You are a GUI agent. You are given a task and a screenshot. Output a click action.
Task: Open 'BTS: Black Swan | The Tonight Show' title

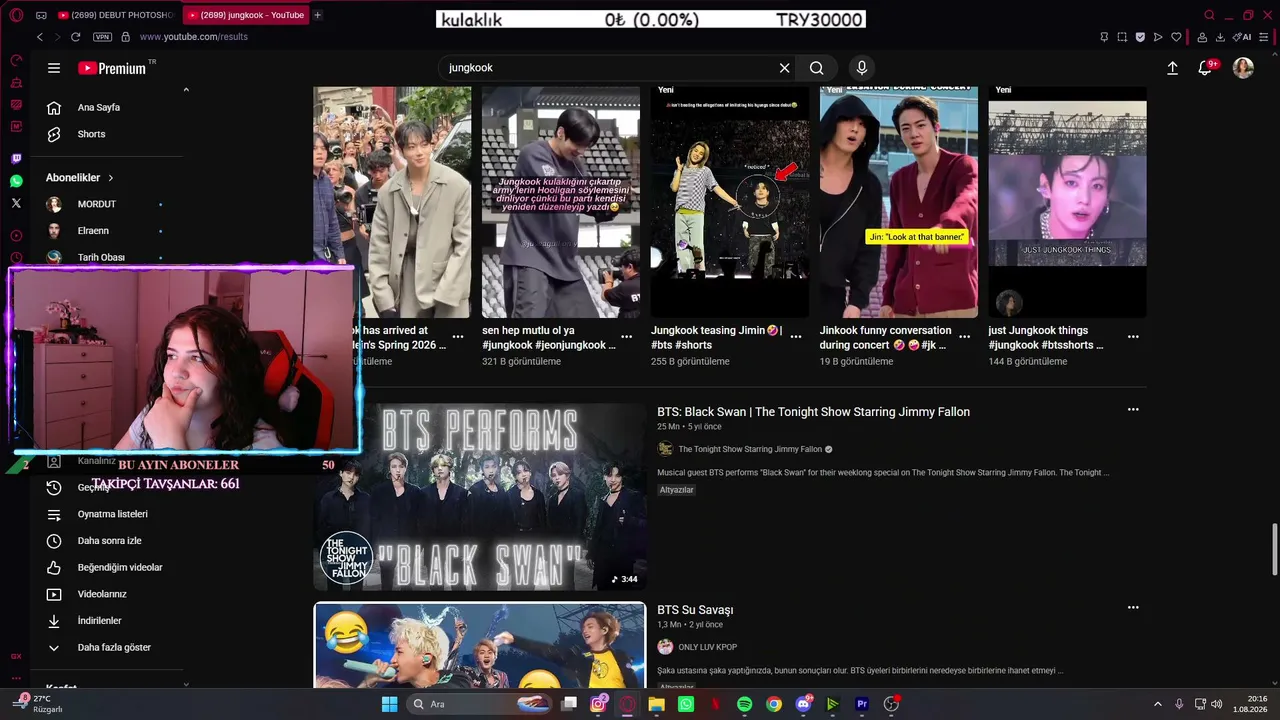click(x=813, y=412)
